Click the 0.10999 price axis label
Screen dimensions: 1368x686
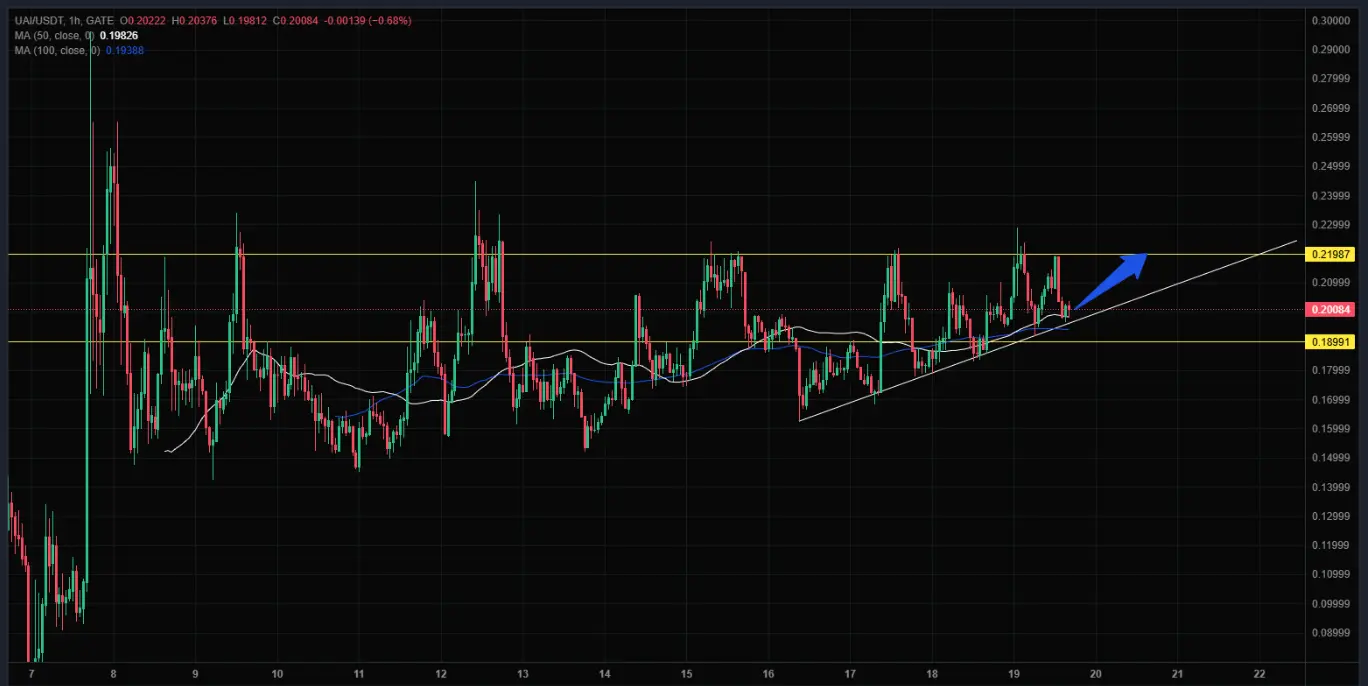click(x=1329, y=575)
